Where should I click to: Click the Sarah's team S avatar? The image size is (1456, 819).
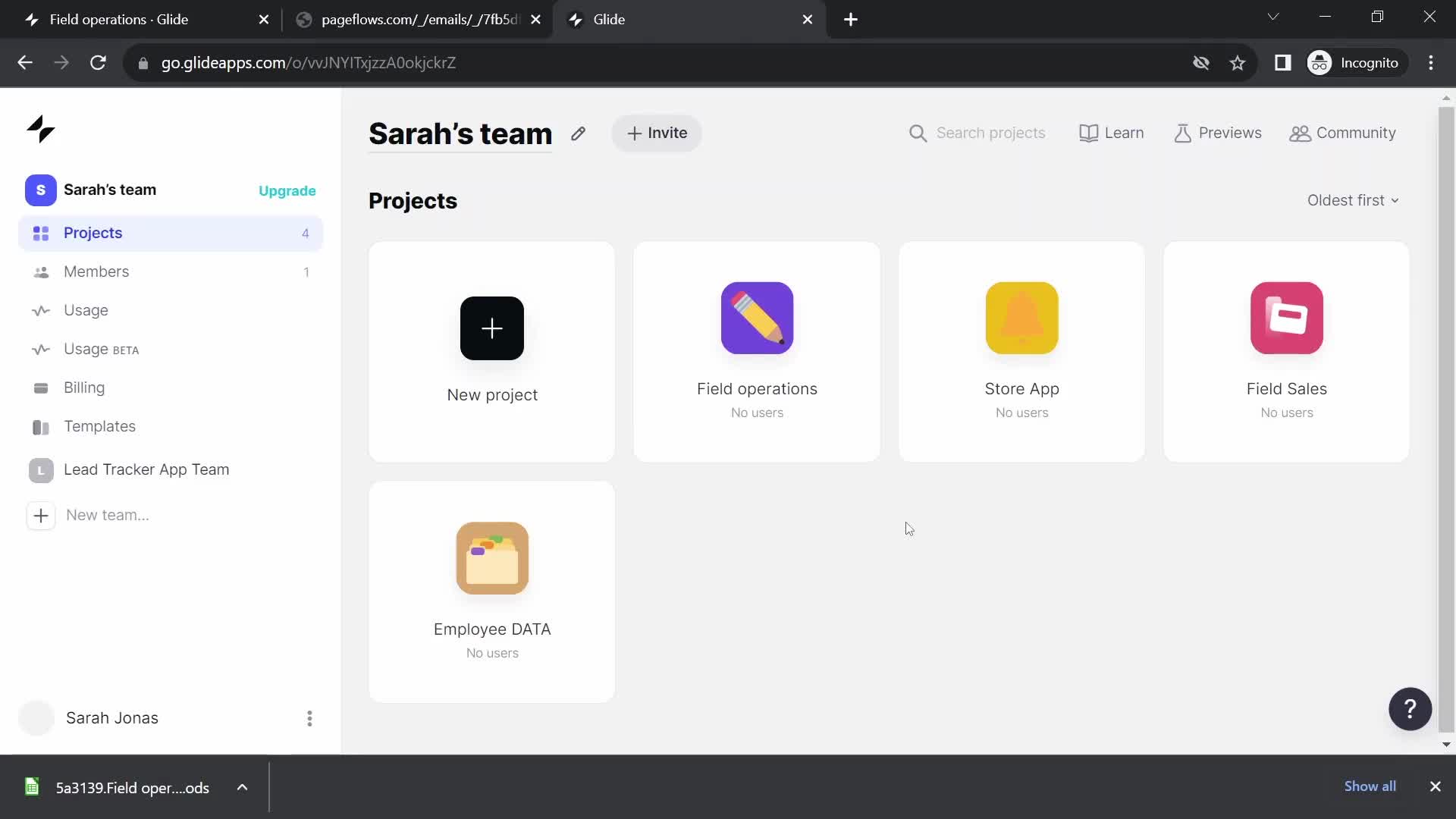tap(41, 190)
